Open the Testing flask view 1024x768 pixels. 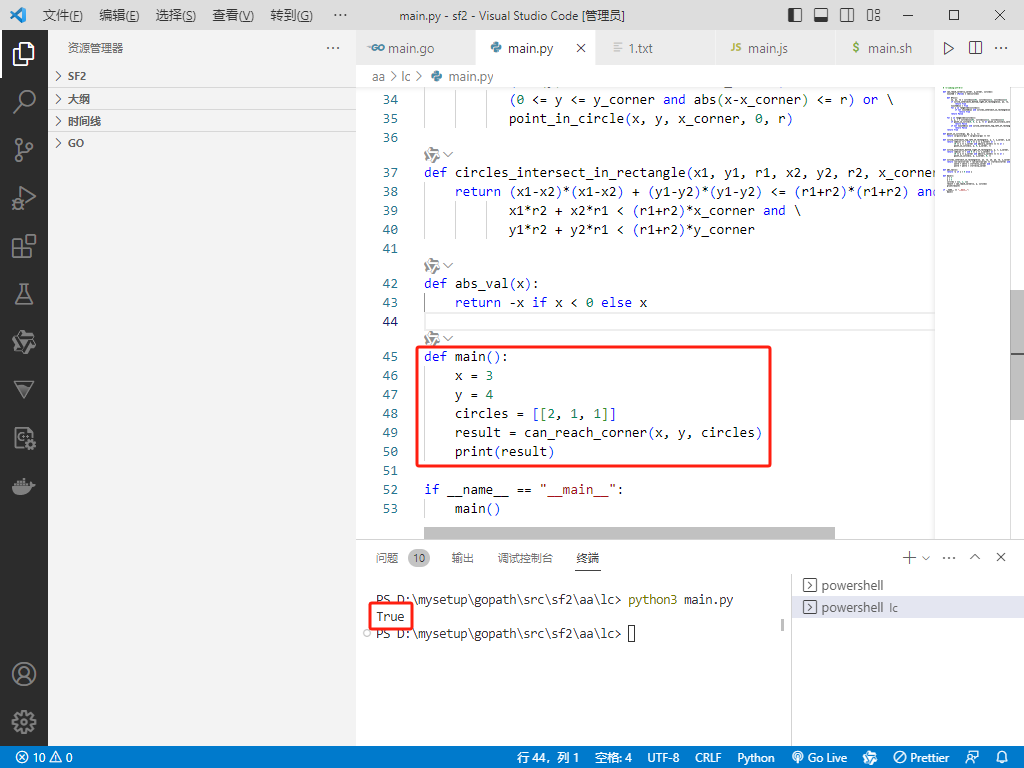24,294
